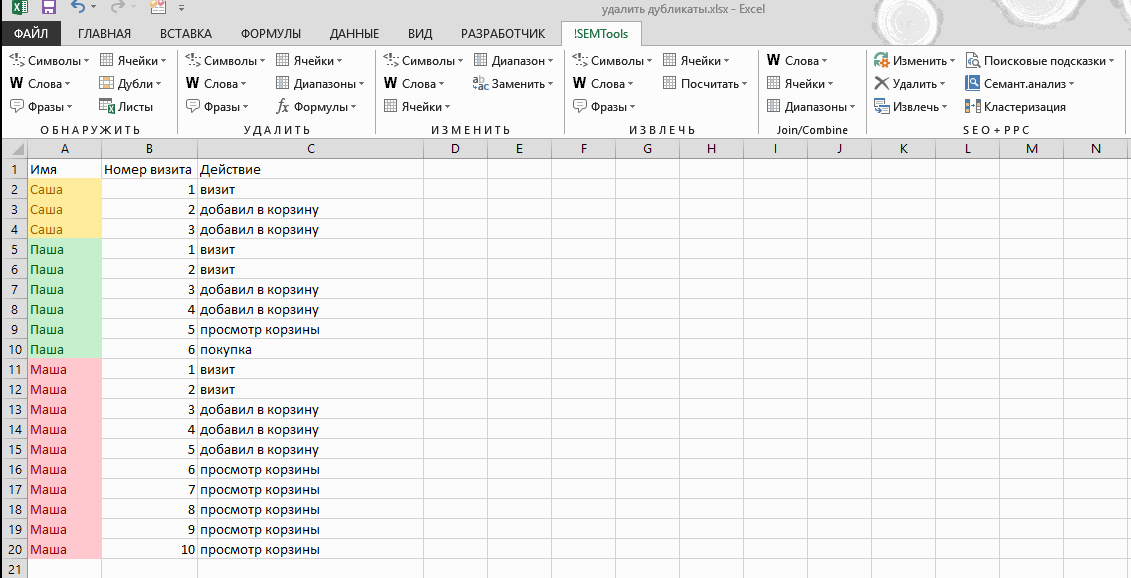The width and height of the screenshot is (1131, 578).
Task: Expand Поисковые подсказки menu
Action: [1039, 61]
